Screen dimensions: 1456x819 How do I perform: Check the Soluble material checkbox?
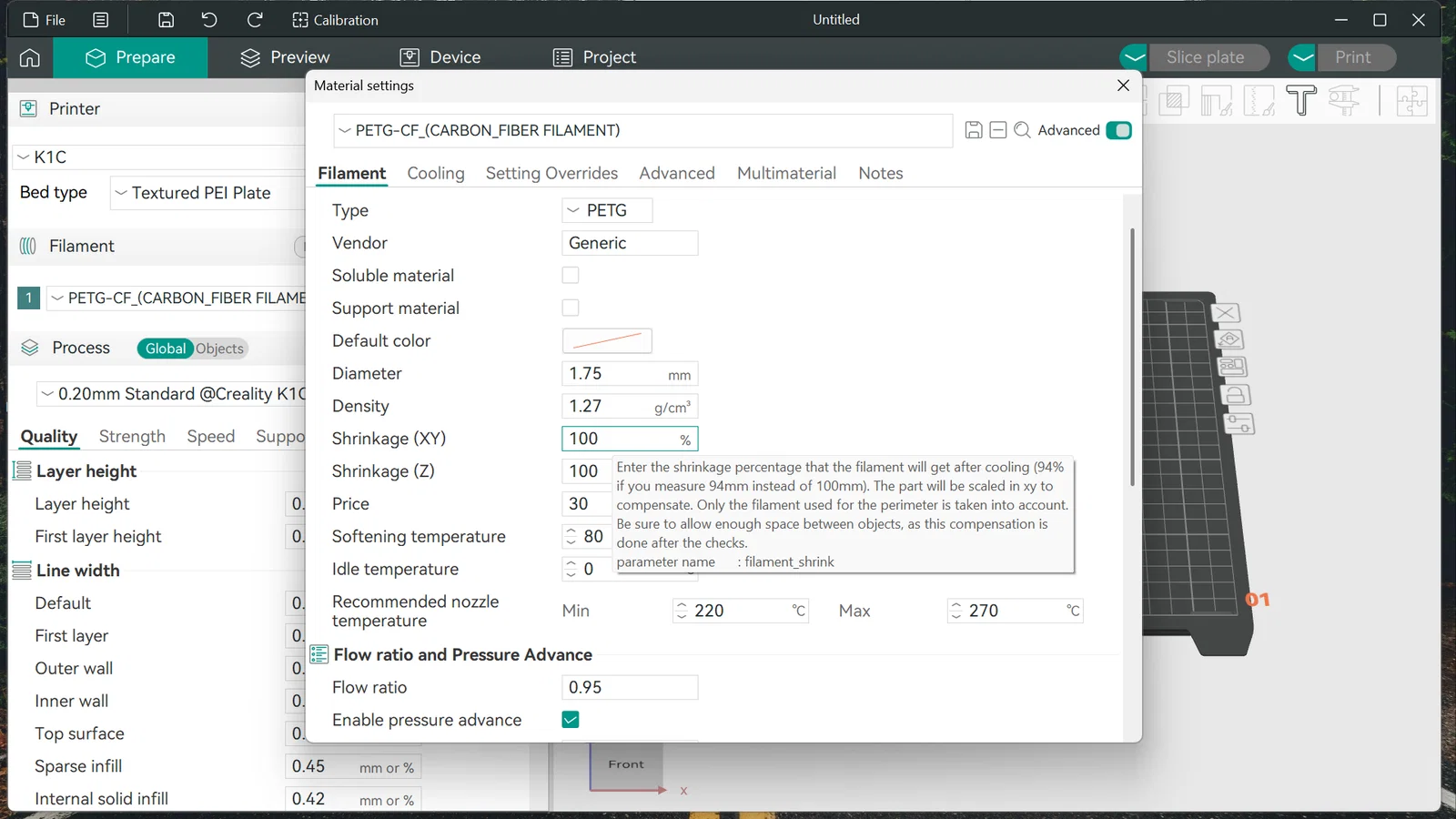(571, 275)
